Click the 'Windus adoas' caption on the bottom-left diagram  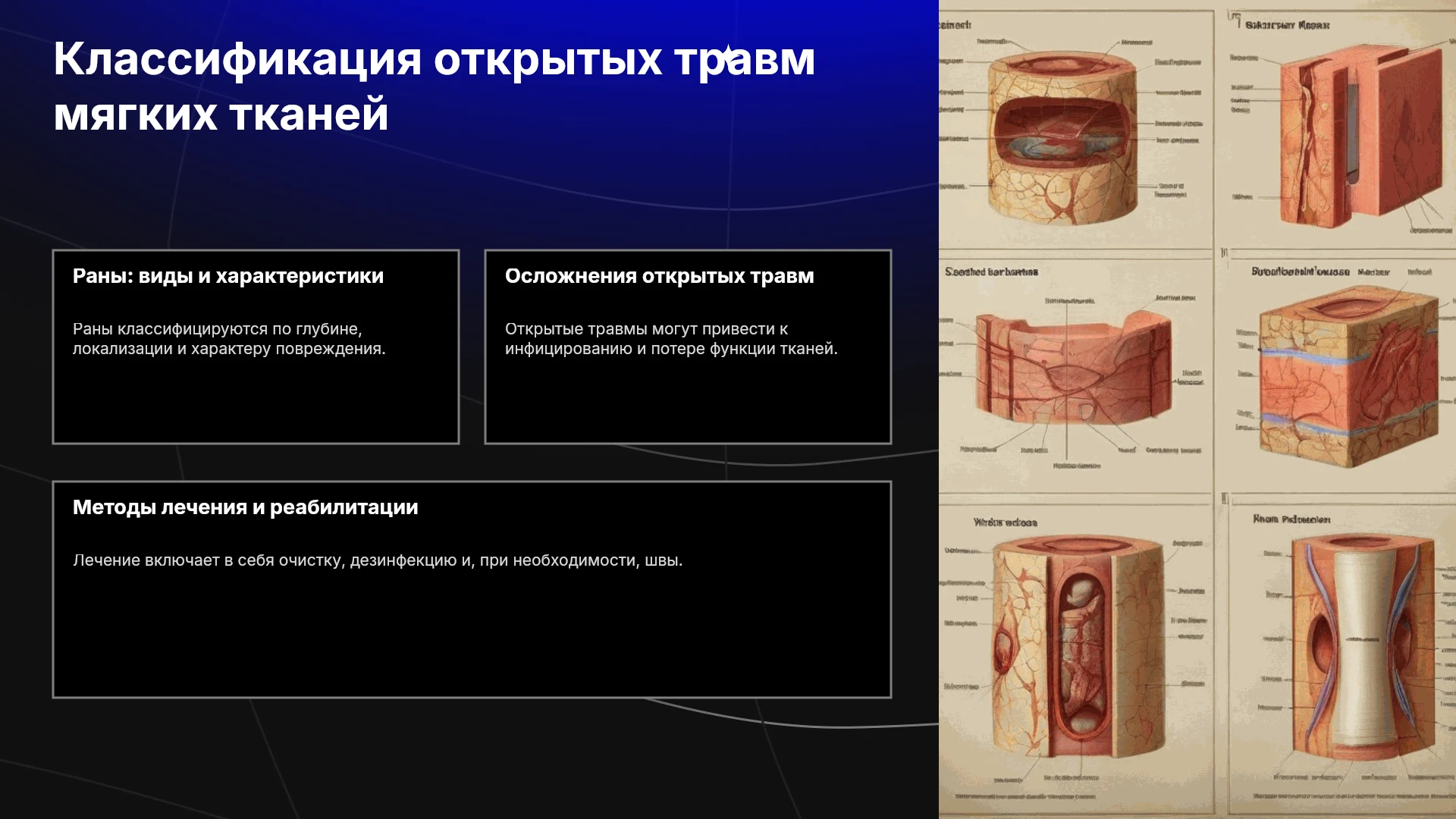tap(1005, 522)
